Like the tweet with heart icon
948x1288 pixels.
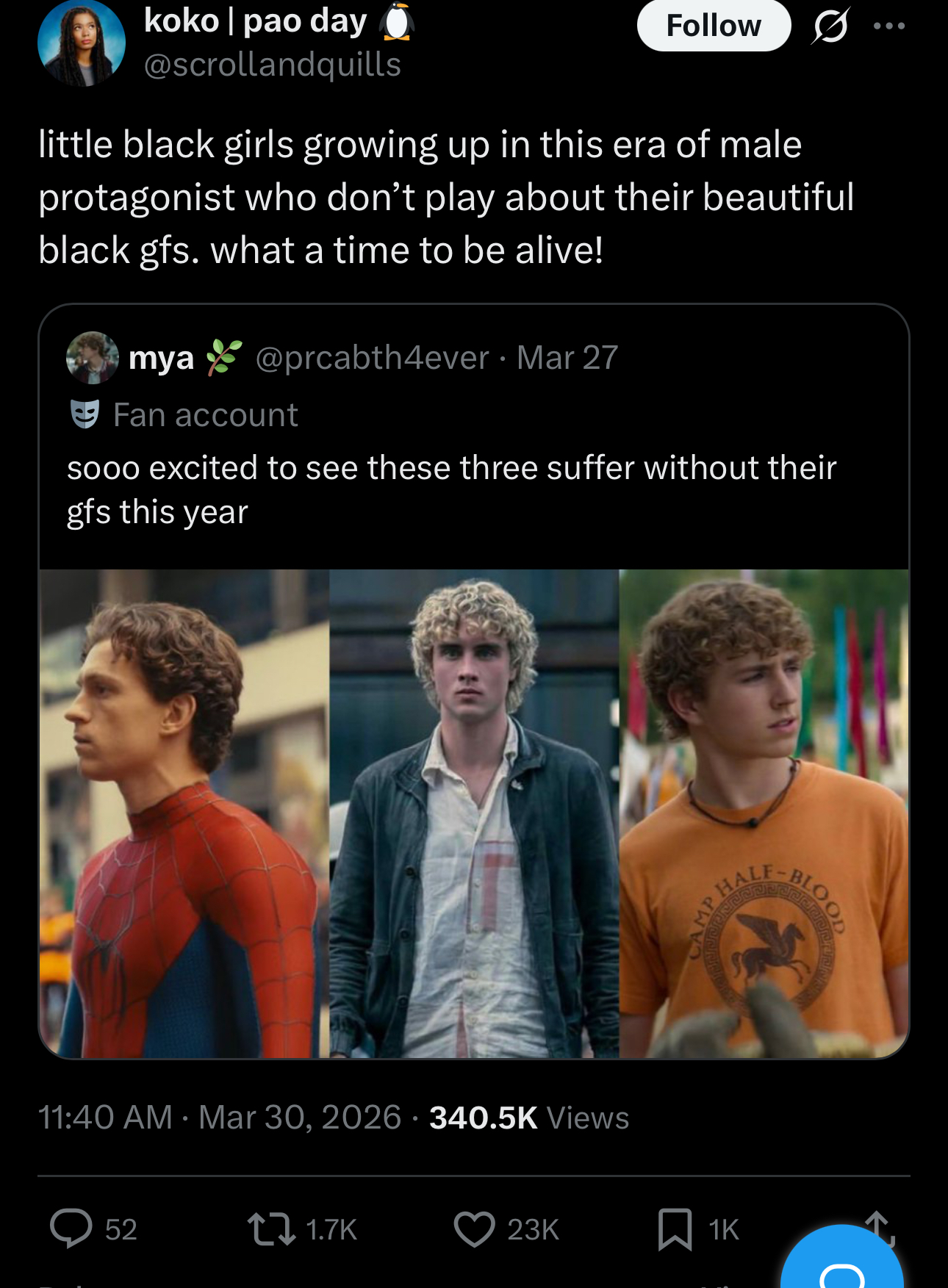pyautogui.click(x=474, y=1228)
